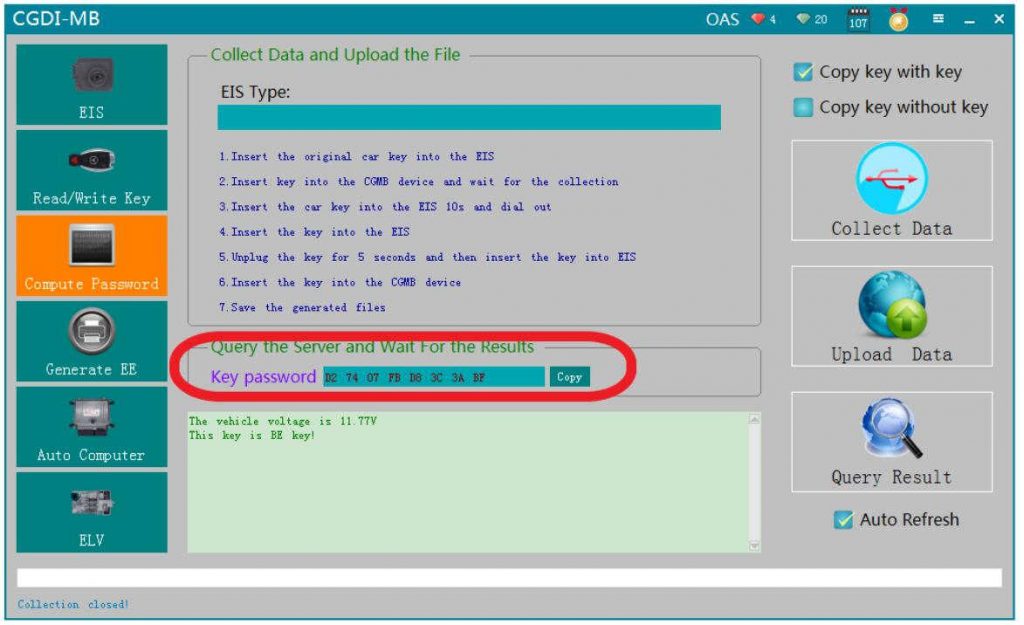
Task: Click the gold medal icon
Action: pyautogui.click(x=899, y=20)
